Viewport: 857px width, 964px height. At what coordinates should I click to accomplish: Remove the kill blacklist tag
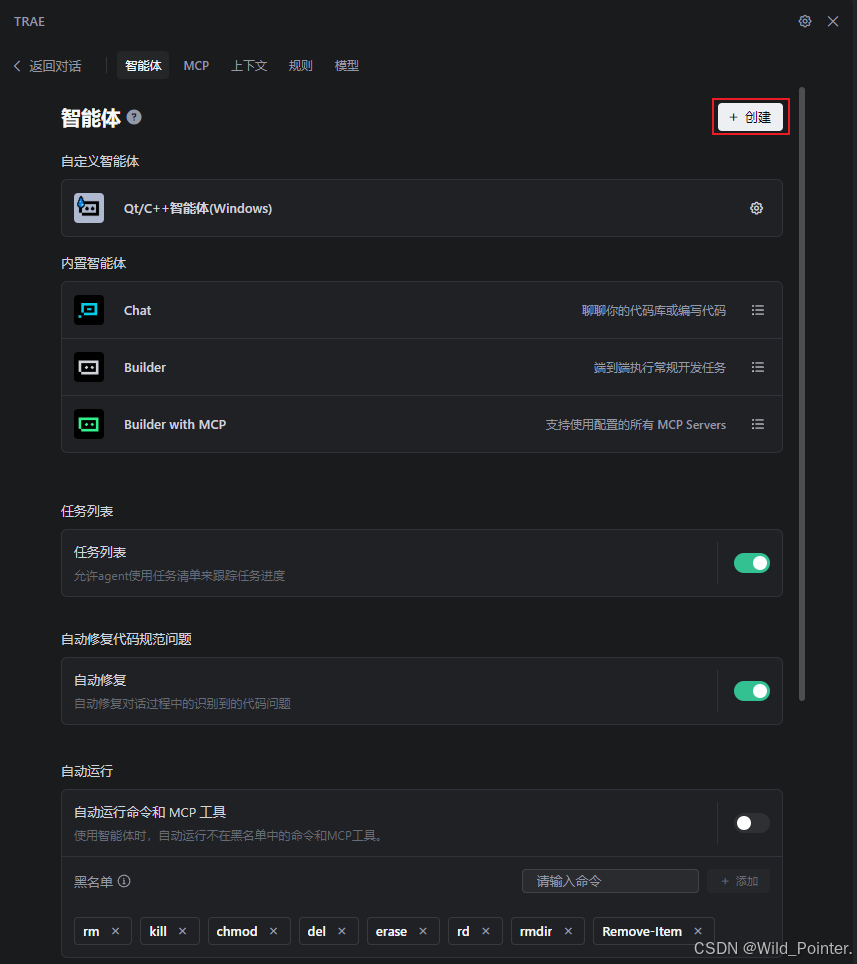point(183,931)
